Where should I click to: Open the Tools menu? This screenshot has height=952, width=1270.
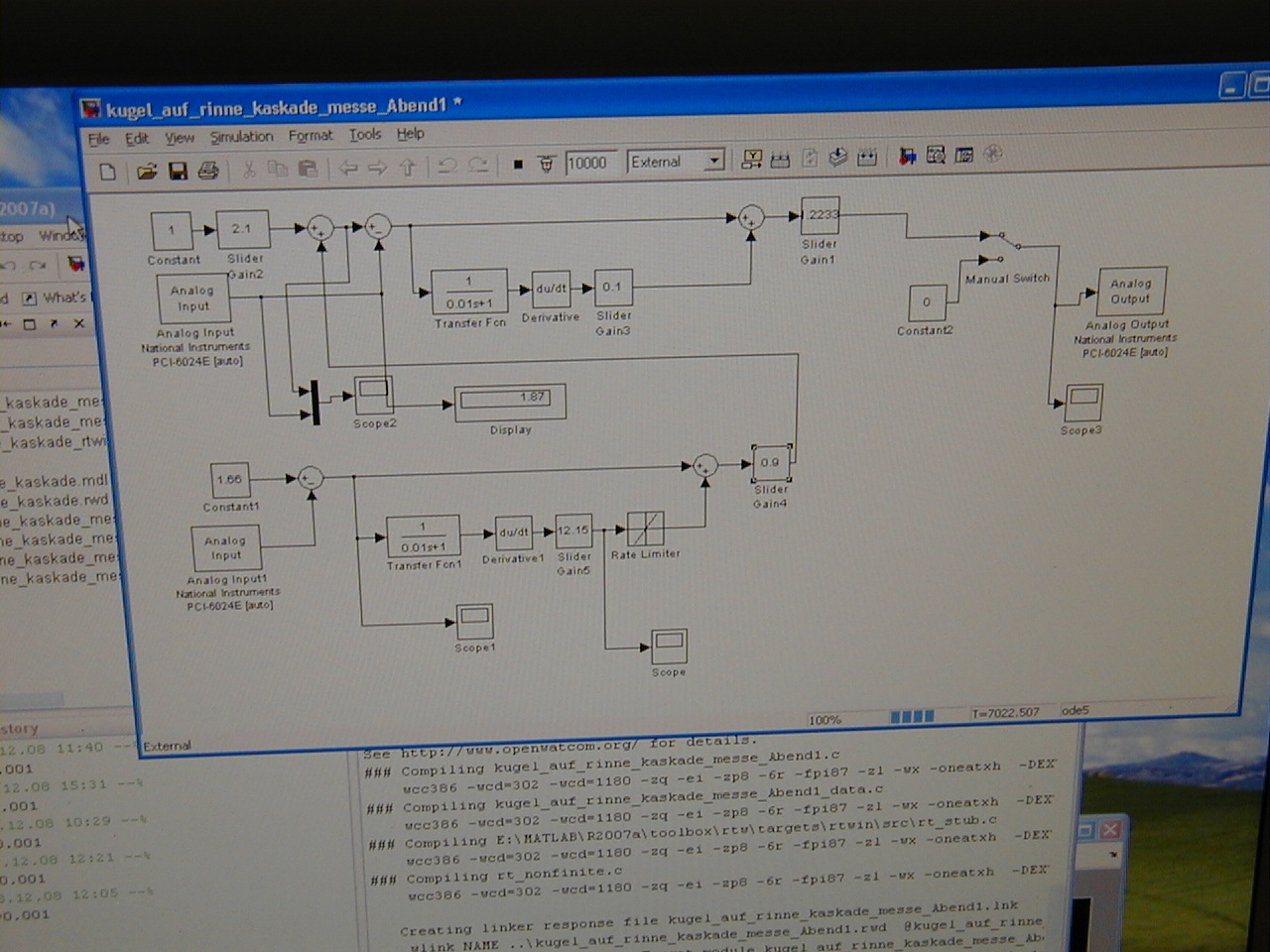364,134
